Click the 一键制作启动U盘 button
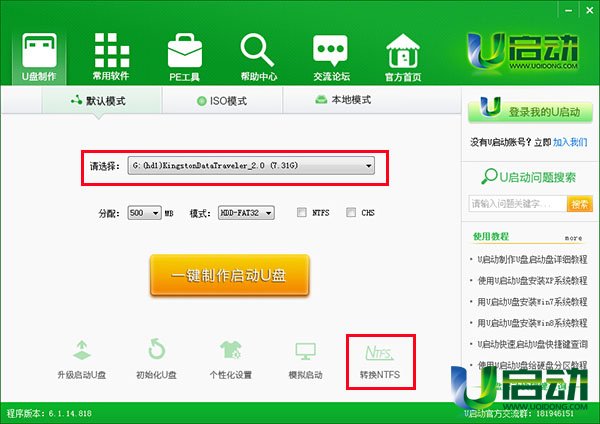This screenshot has height=424, width=600. pos(229,275)
